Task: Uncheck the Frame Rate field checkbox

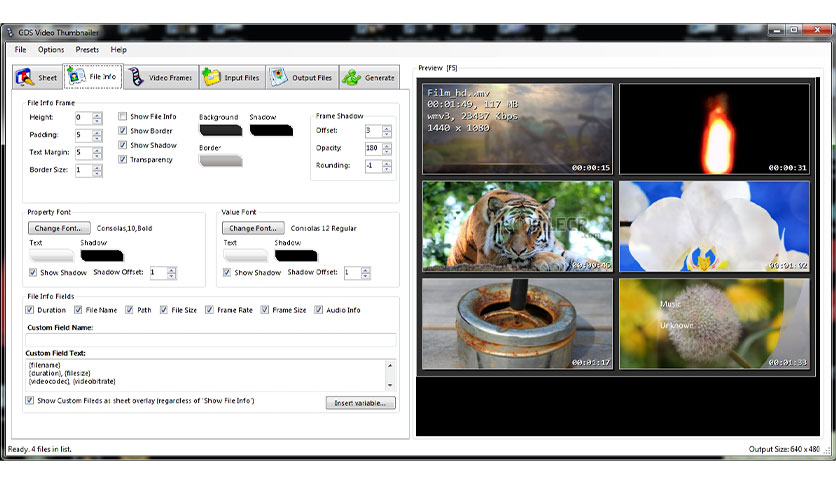Action: point(210,310)
